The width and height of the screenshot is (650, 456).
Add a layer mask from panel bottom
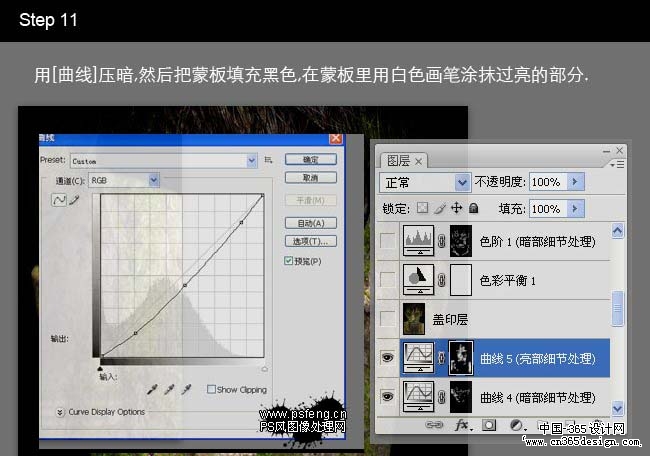point(489,425)
